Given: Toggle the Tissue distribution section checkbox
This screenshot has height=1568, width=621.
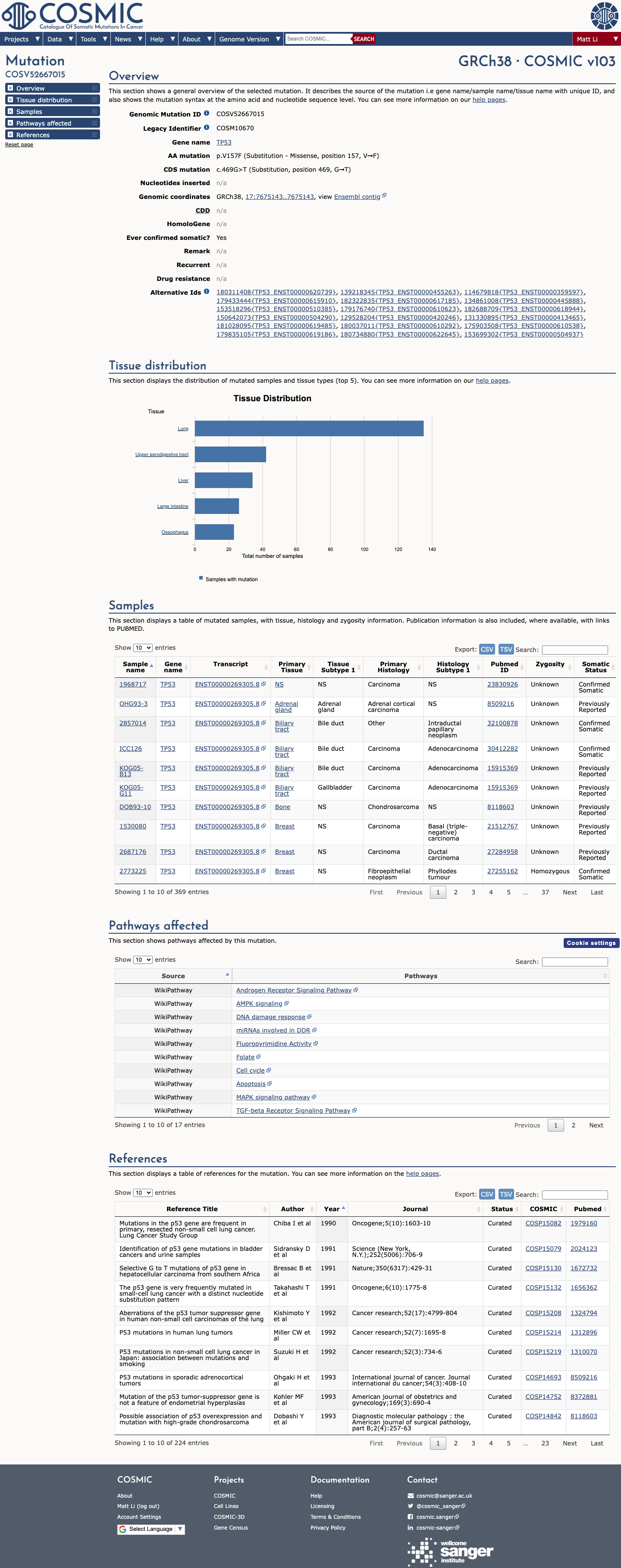Looking at the screenshot, I should pos(10,100).
